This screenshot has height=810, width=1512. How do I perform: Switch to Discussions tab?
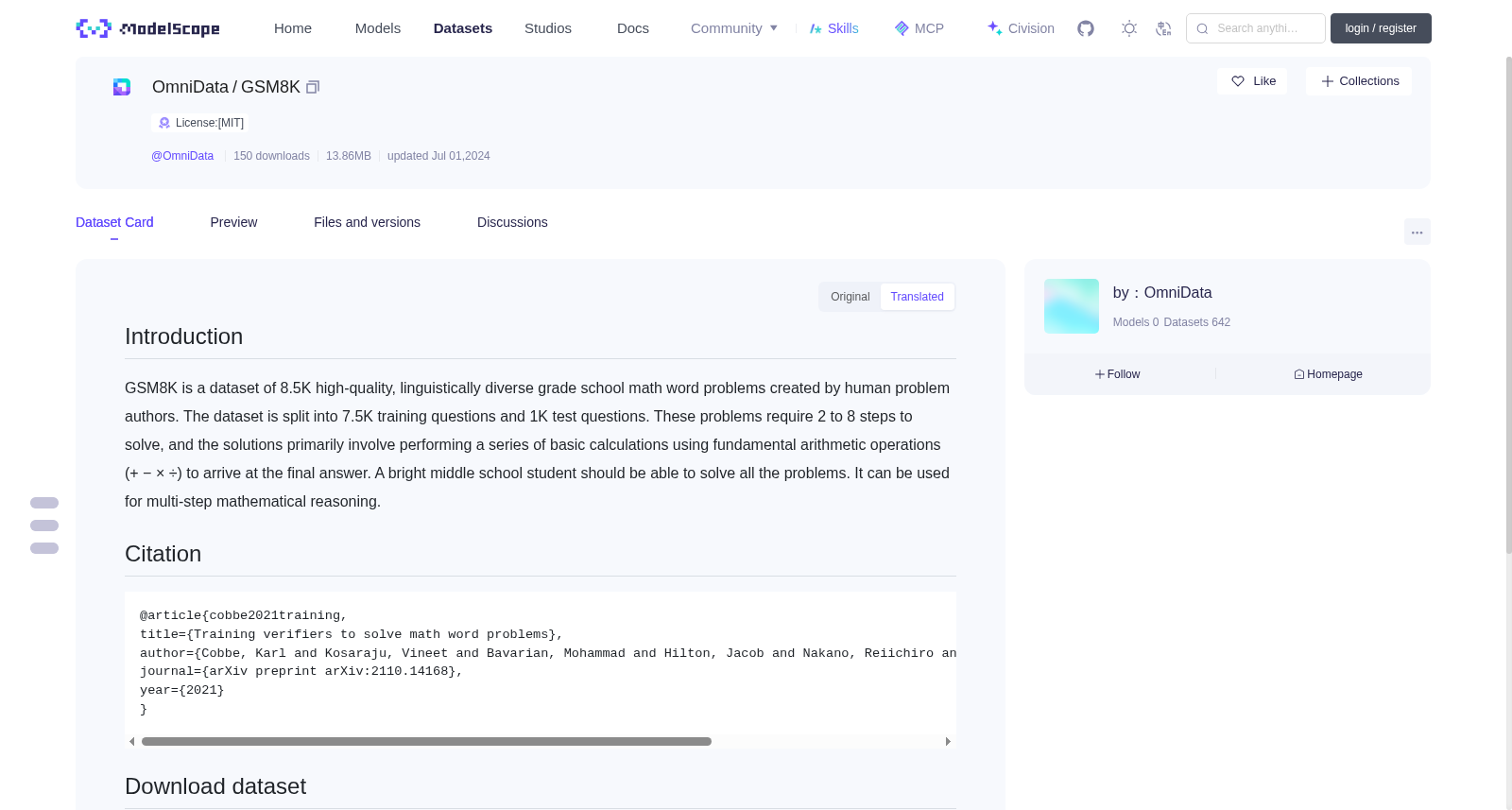[512, 222]
